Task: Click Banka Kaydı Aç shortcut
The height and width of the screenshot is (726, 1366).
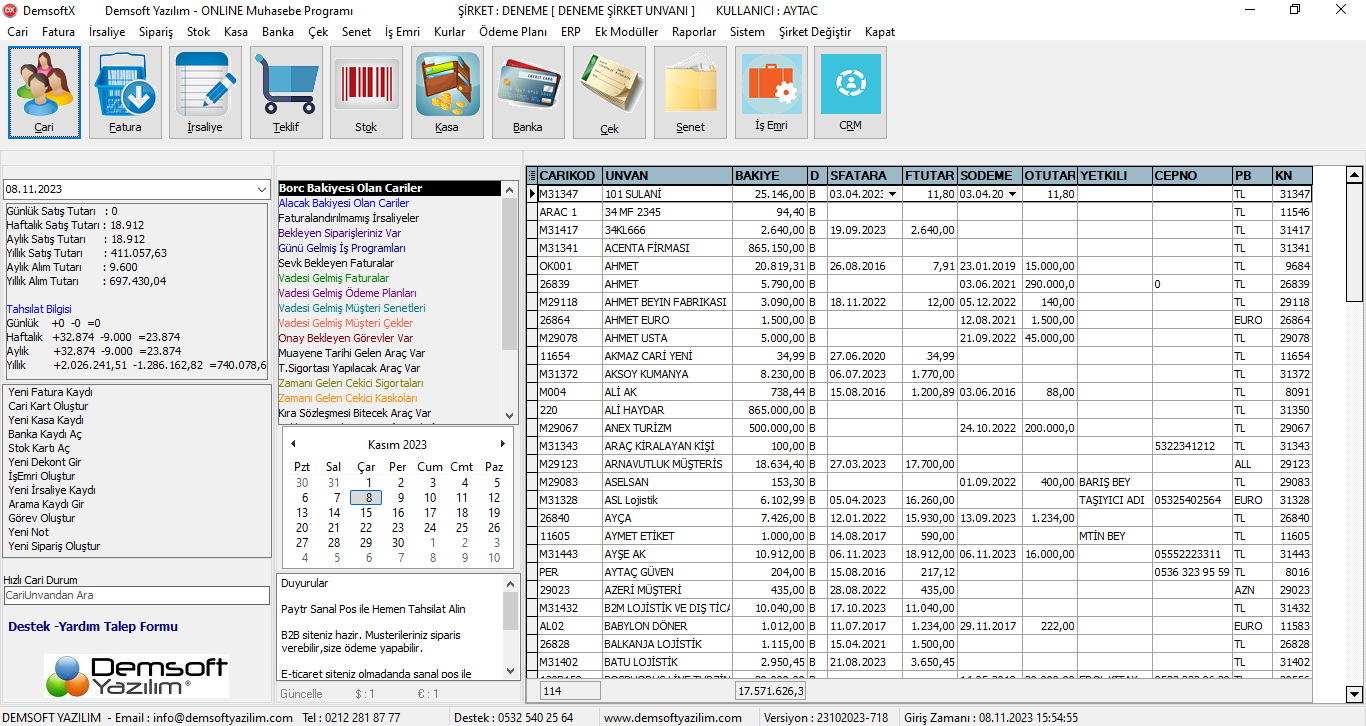Action: point(45,434)
